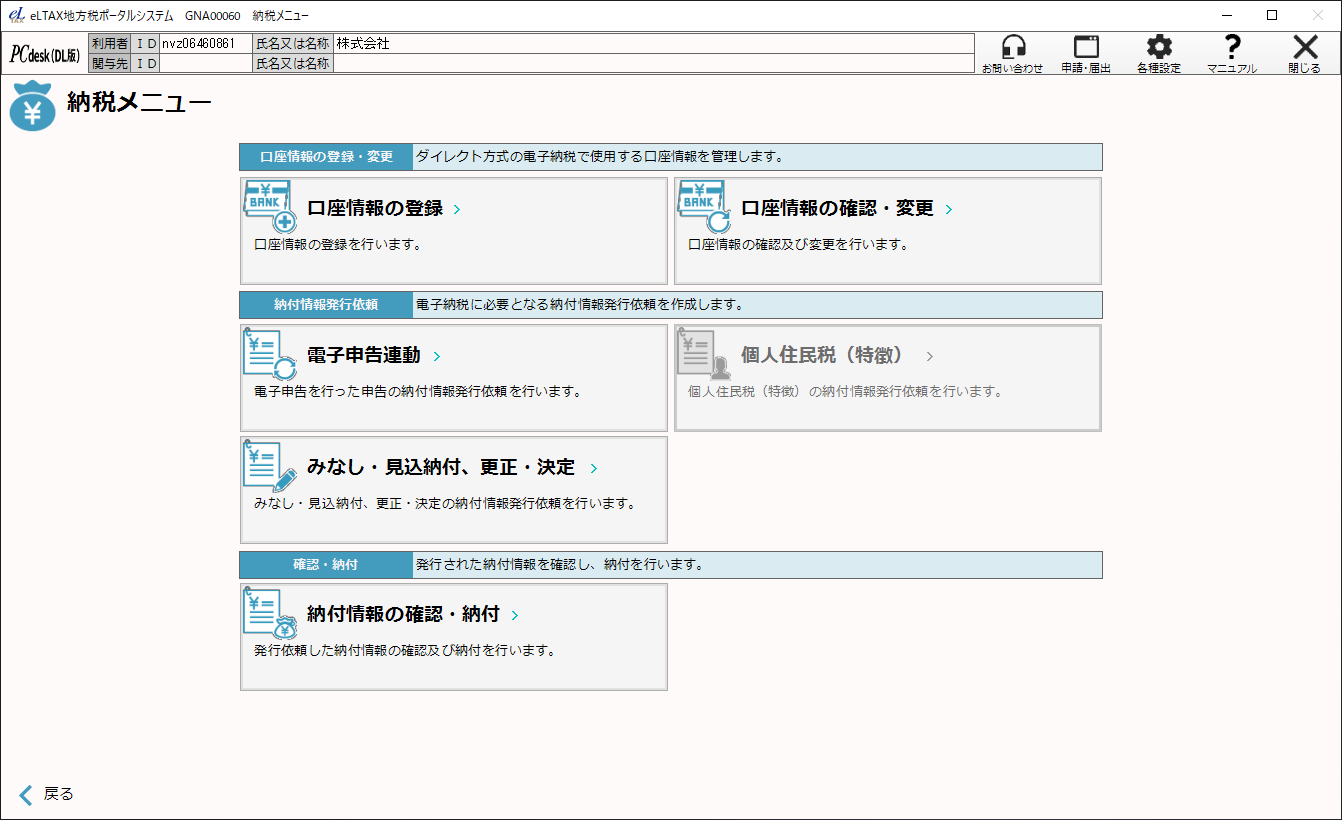Click the 戻る text label
The image size is (1342, 820).
point(59,794)
